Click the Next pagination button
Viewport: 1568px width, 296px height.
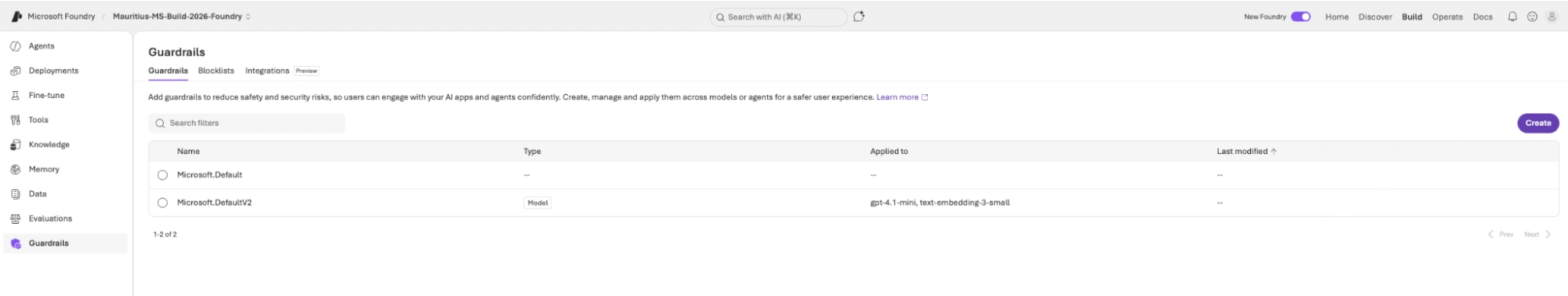[x=1537, y=234]
